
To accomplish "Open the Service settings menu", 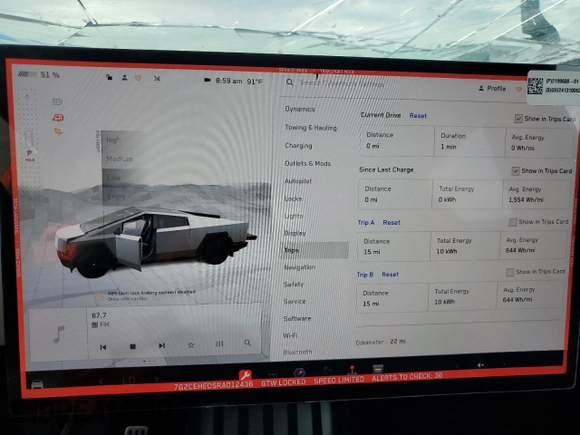I will [295, 301].
